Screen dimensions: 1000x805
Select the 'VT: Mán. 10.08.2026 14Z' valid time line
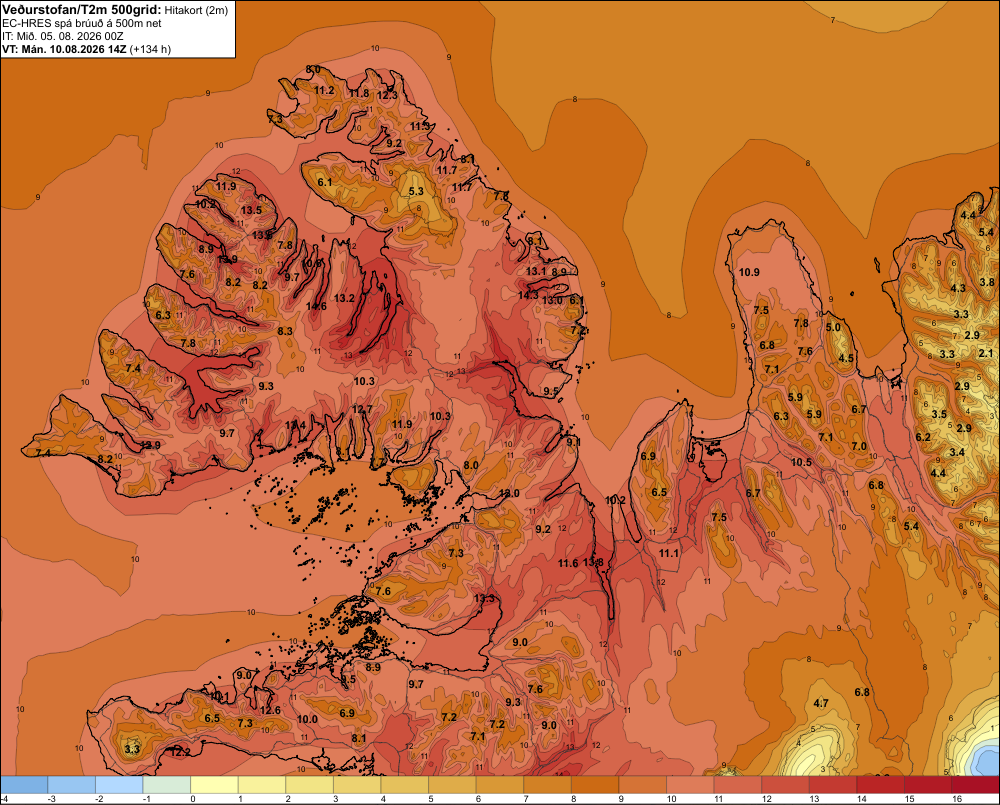[64, 49]
